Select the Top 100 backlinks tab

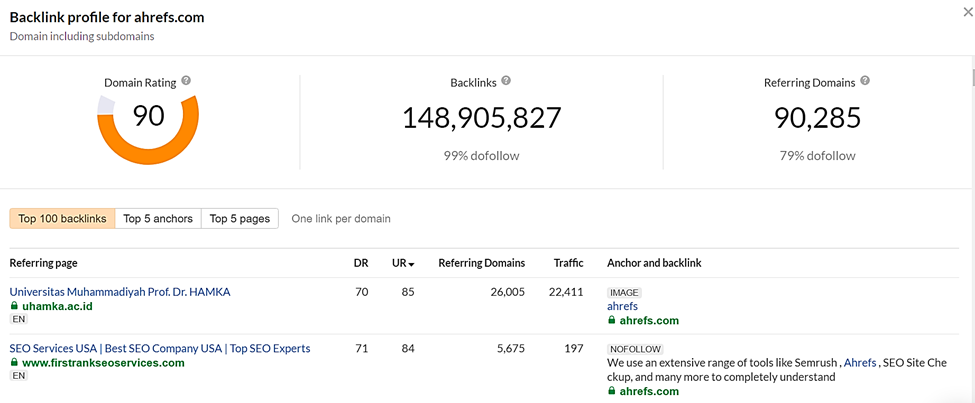coord(62,218)
